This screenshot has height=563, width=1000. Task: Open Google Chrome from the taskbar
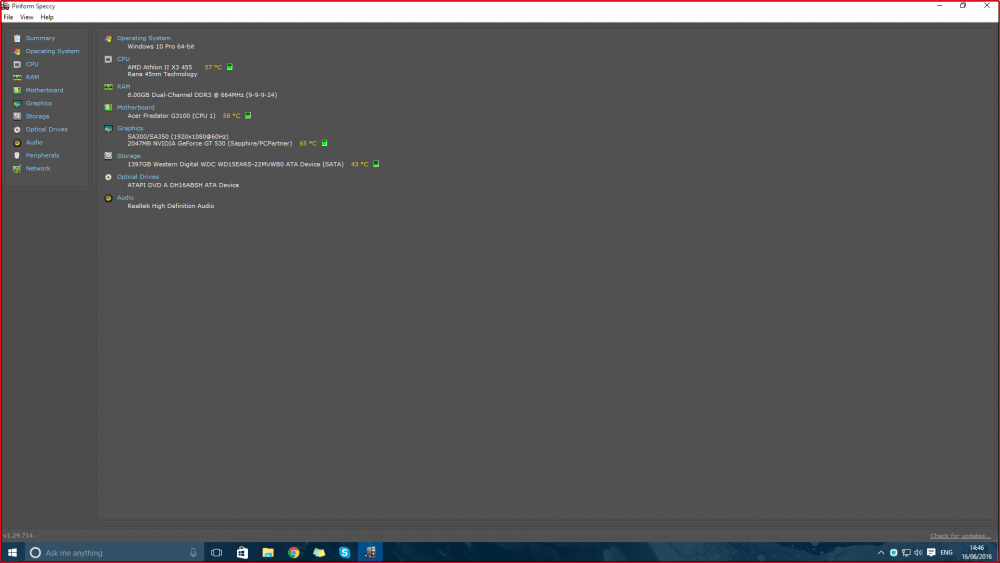point(293,553)
